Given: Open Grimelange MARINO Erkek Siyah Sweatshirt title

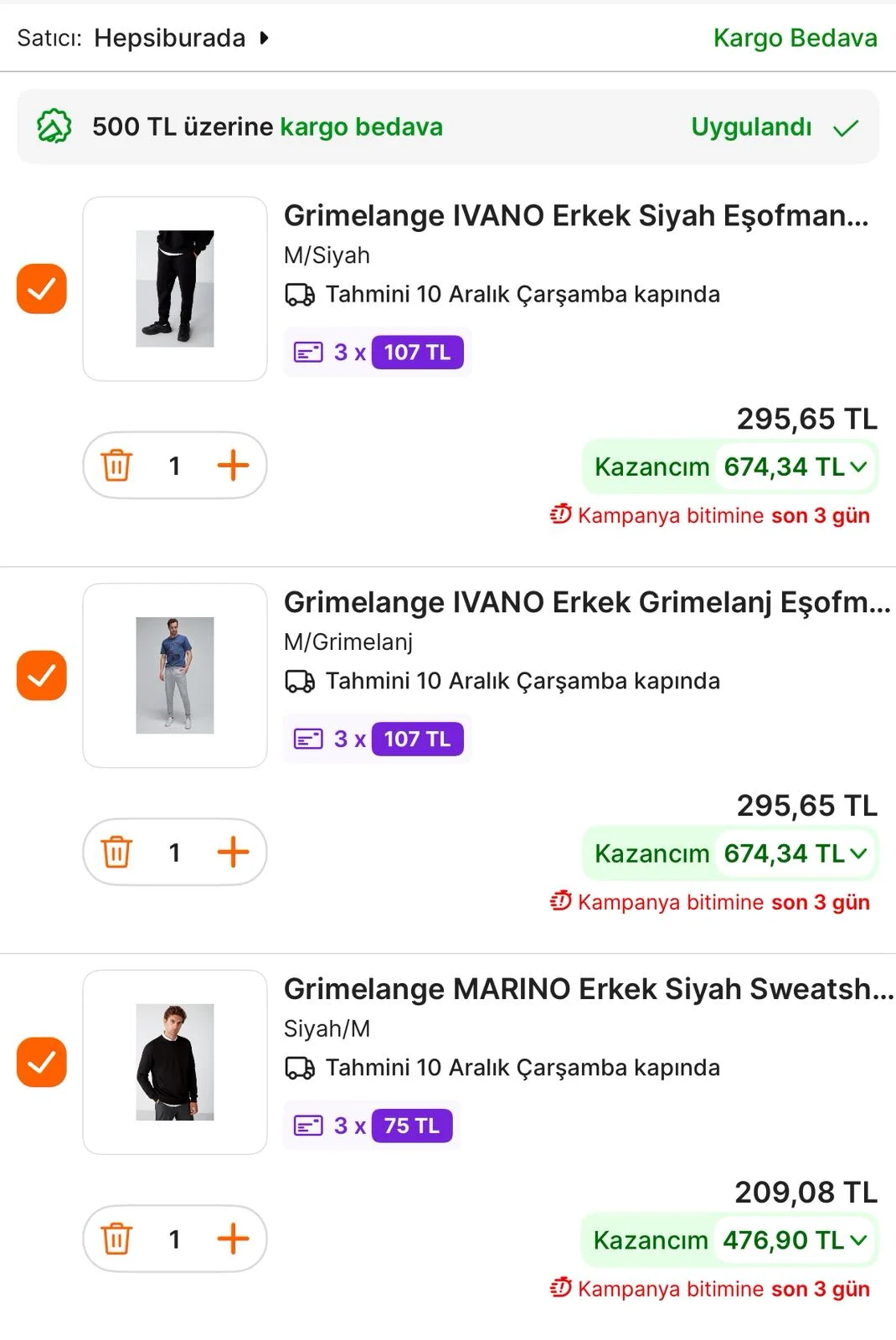Looking at the screenshot, I should pos(588,990).
